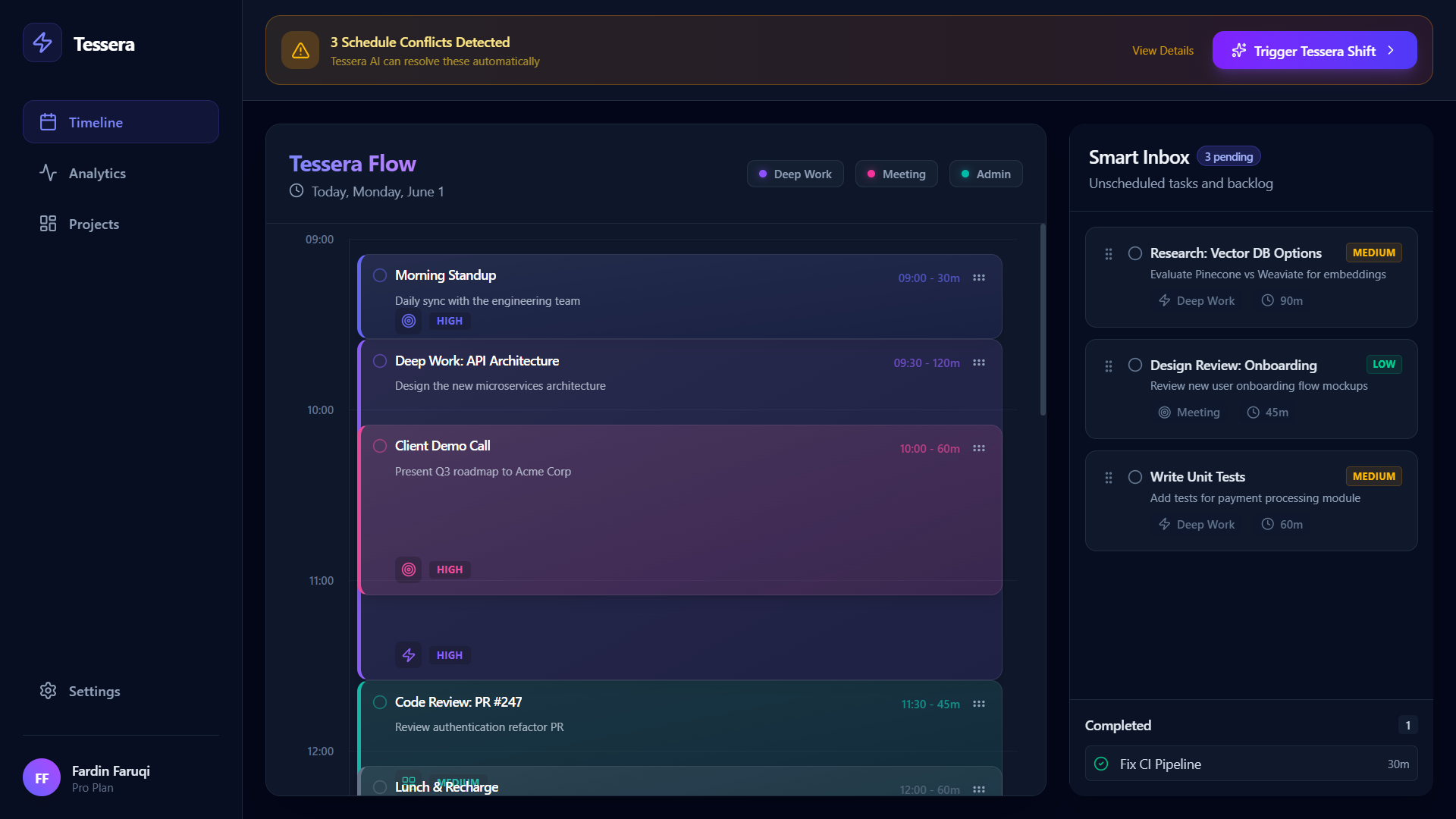
Task: Filter by the Deep Work category
Action: pos(795,174)
